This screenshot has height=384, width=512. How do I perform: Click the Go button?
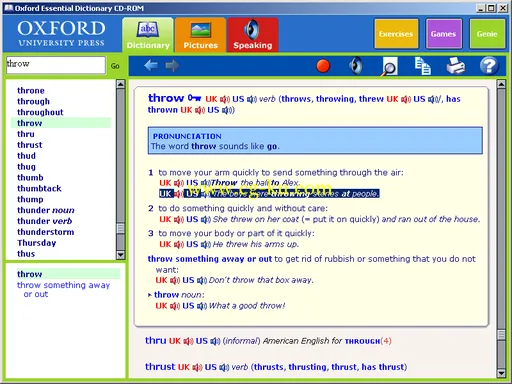[115, 66]
